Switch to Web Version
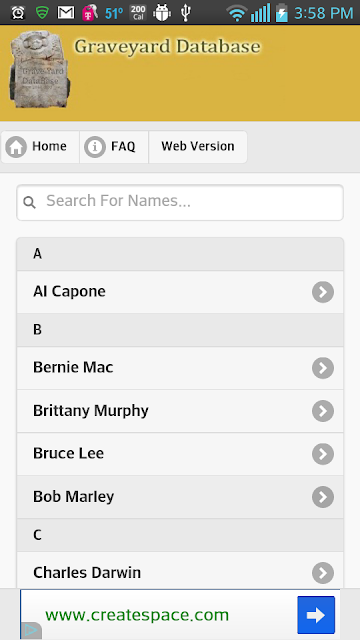The height and width of the screenshot is (640, 360). pos(198,147)
